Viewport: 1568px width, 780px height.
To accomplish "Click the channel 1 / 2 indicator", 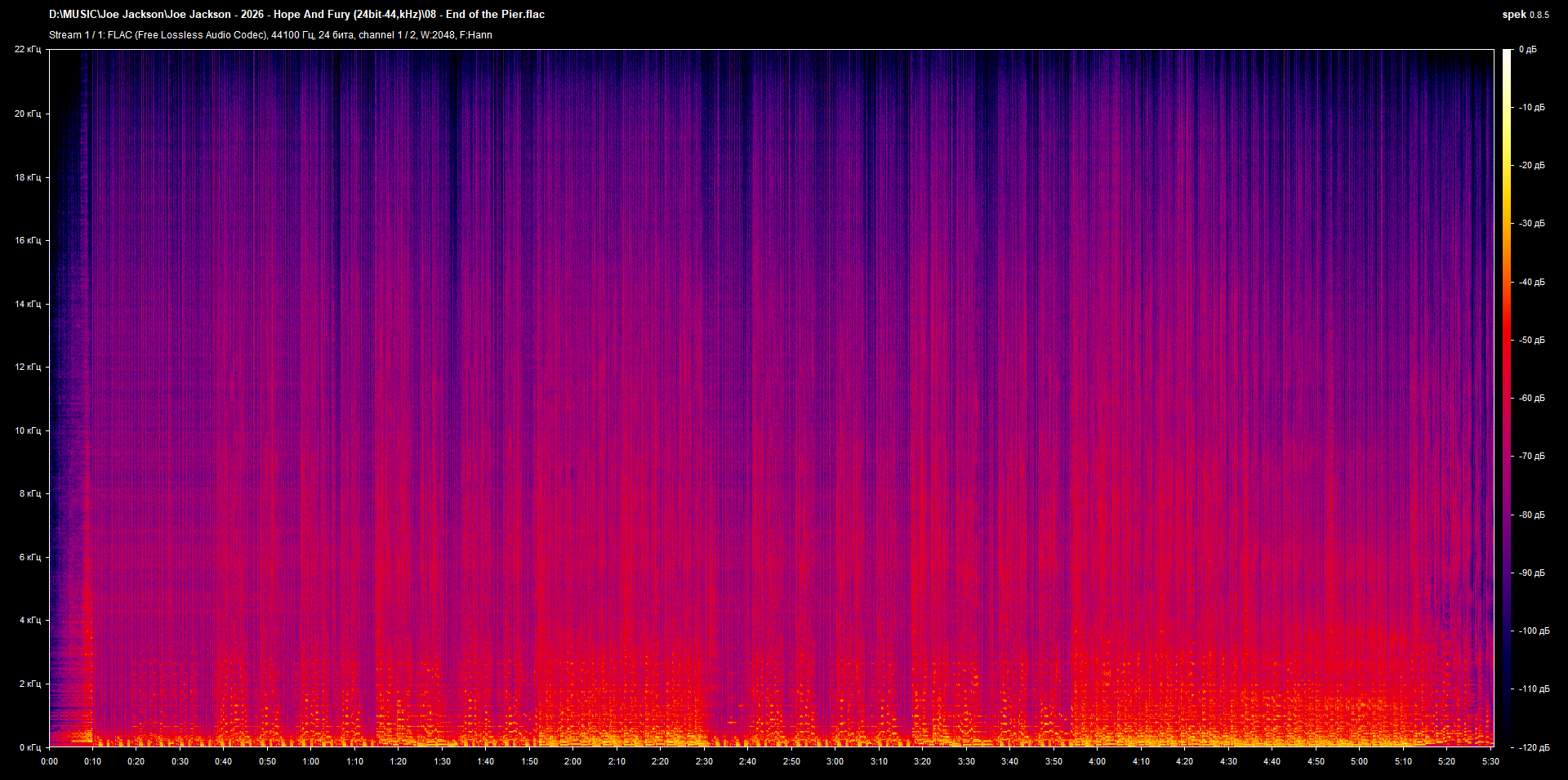I will pos(388,35).
